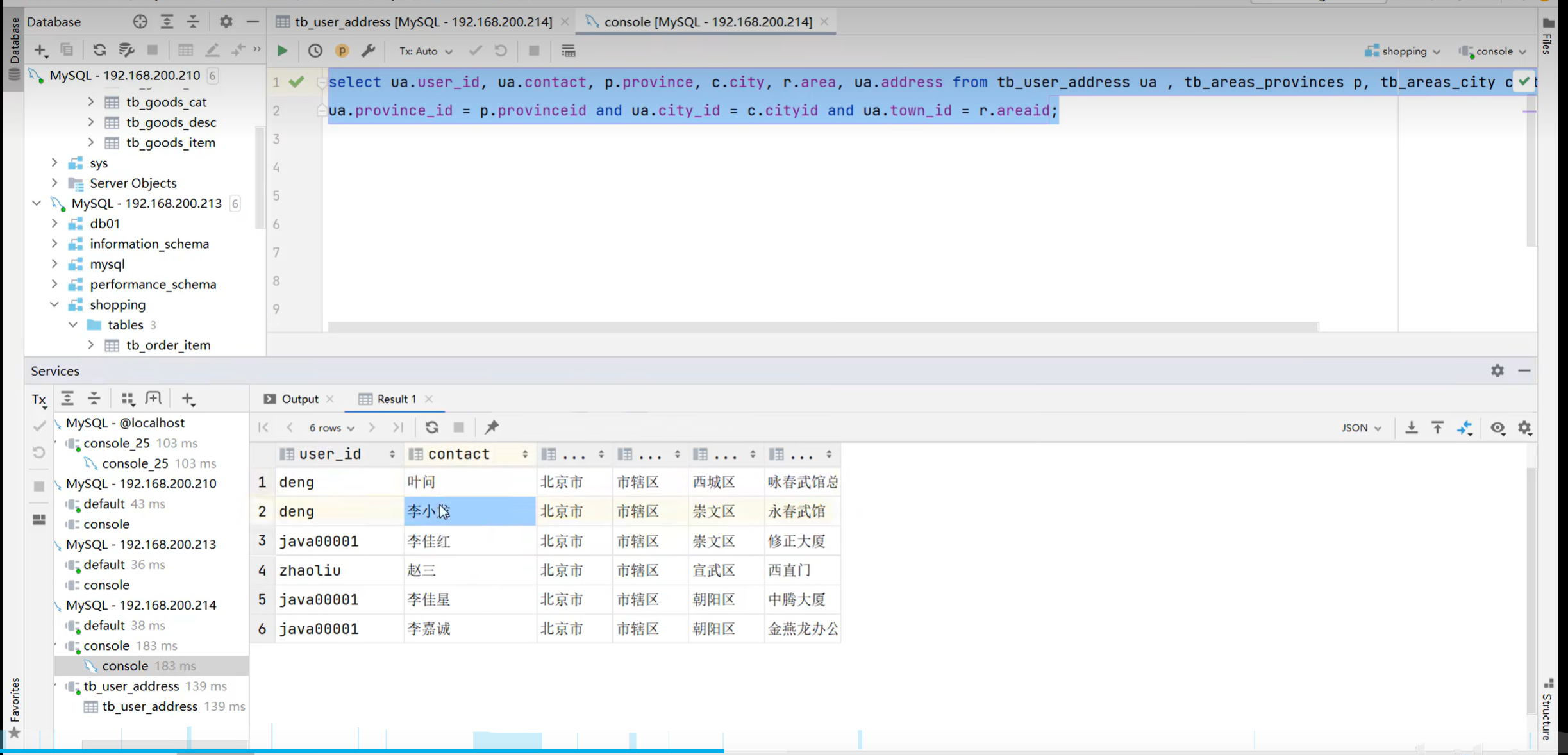
Task: Run the SQL query with Execute button
Action: point(282,51)
